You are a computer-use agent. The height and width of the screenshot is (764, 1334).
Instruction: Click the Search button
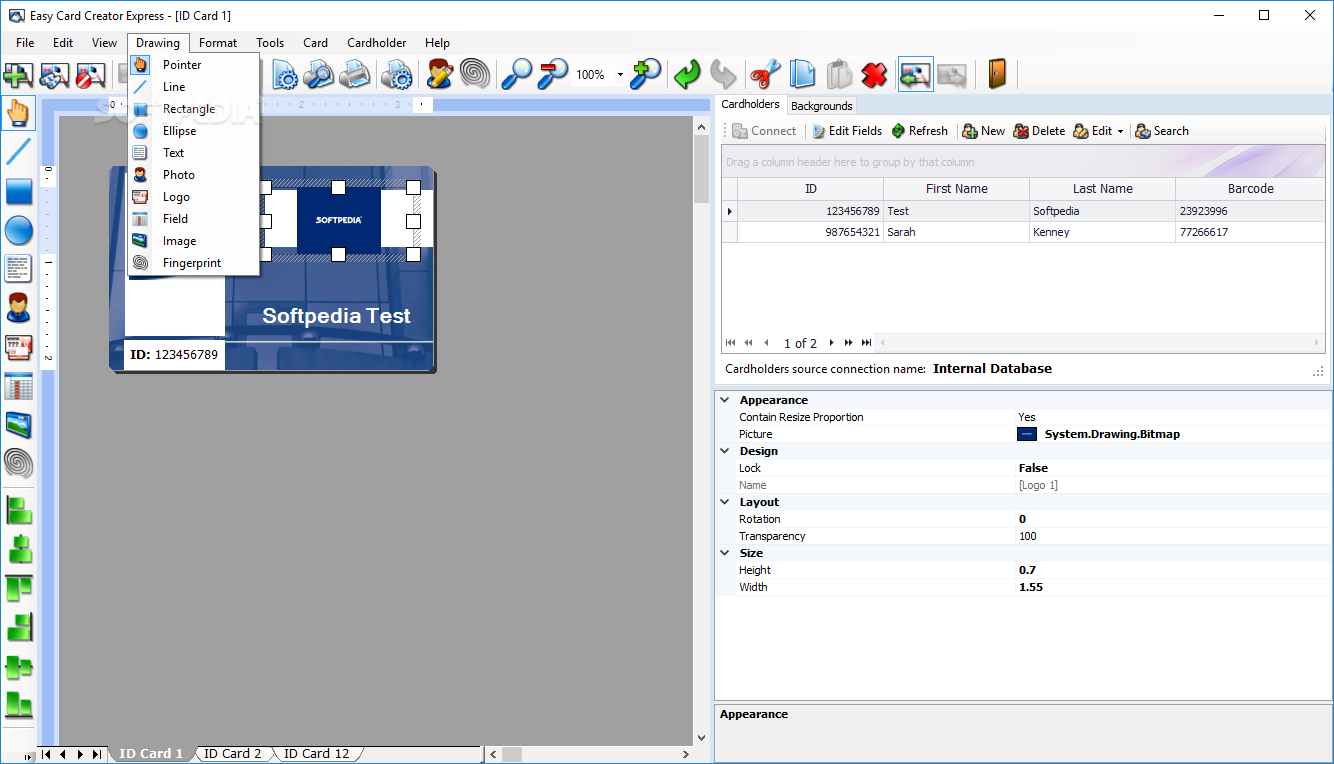(x=1162, y=131)
